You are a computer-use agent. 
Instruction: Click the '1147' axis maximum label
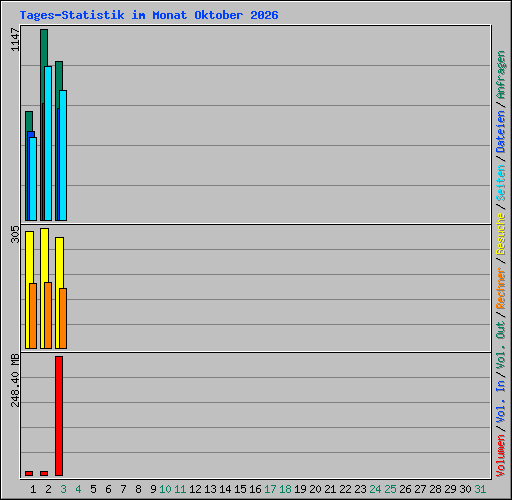coord(15,39)
